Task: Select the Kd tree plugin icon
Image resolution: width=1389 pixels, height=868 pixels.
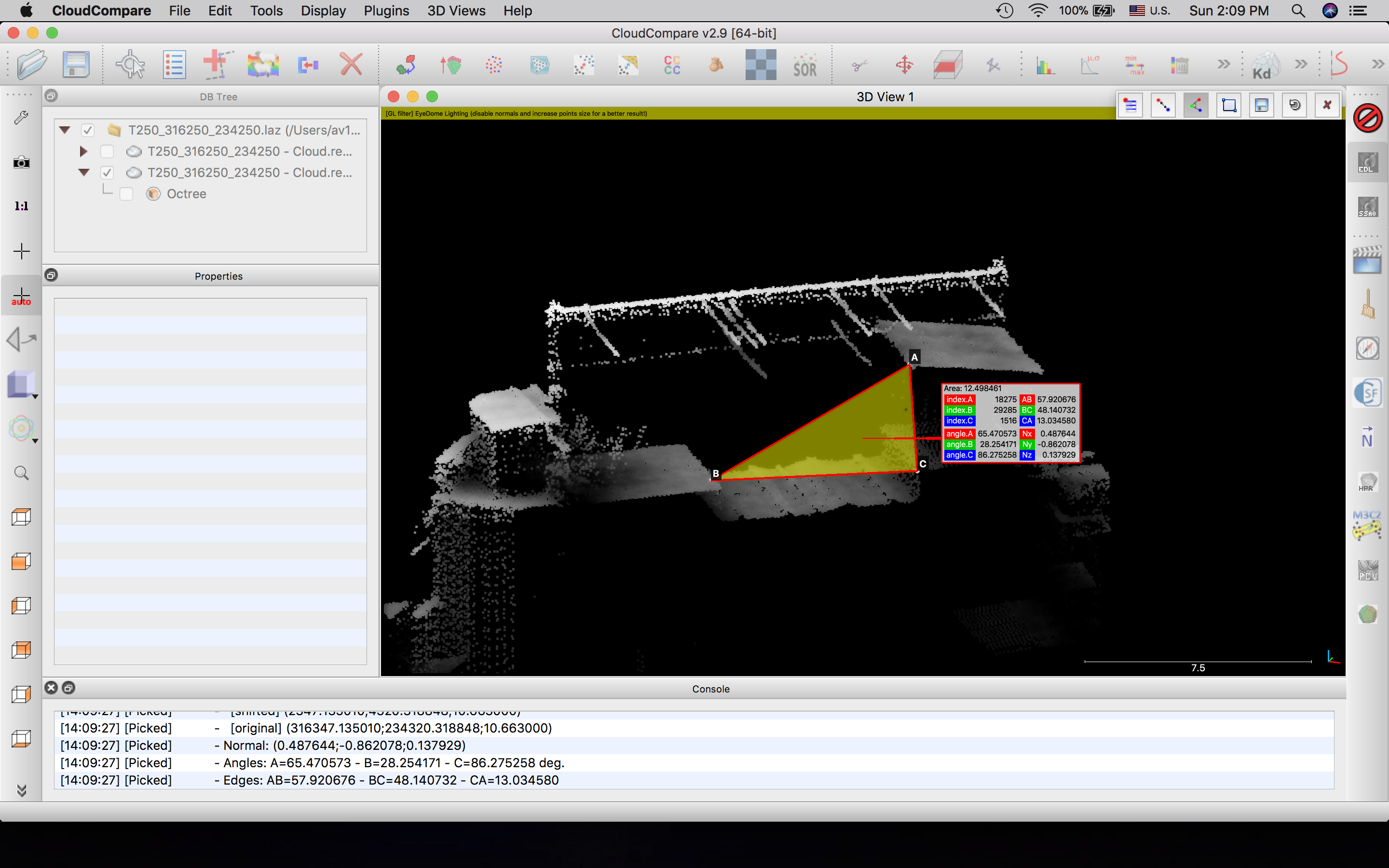Action: (1265, 66)
